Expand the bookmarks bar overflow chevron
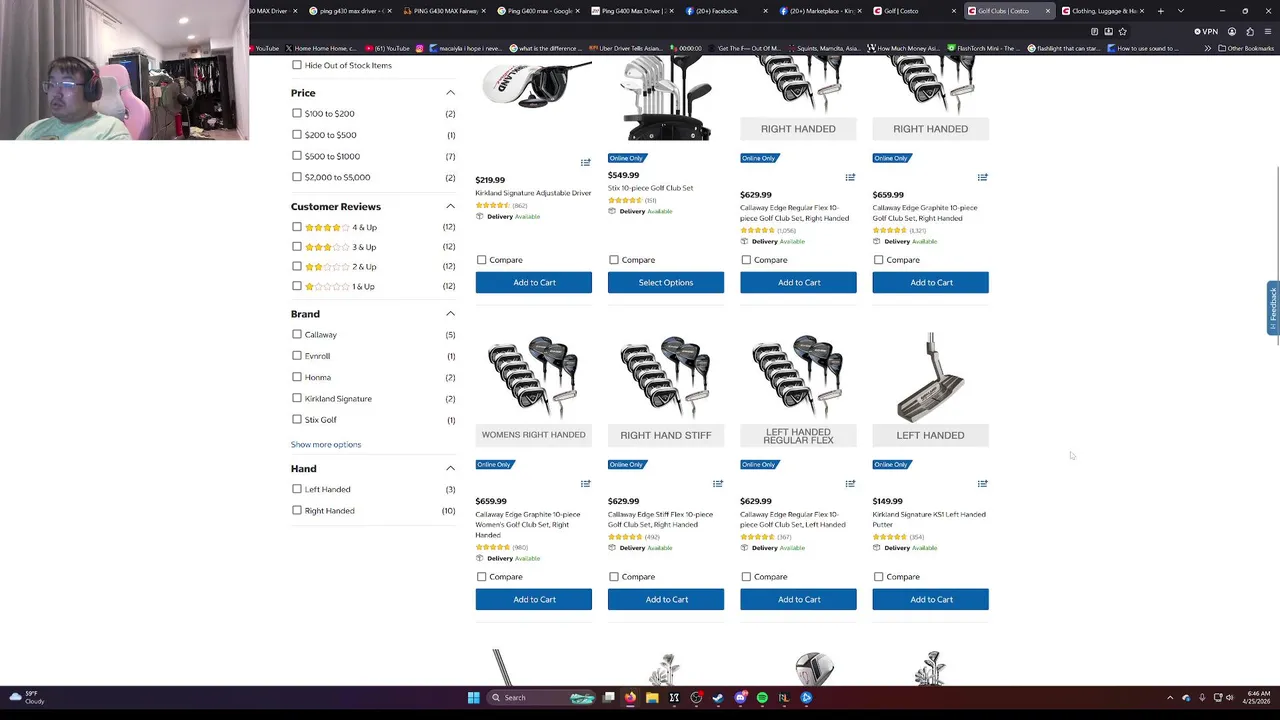The height and width of the screenshot is (720, 1280). click(x=1207, y=48)
